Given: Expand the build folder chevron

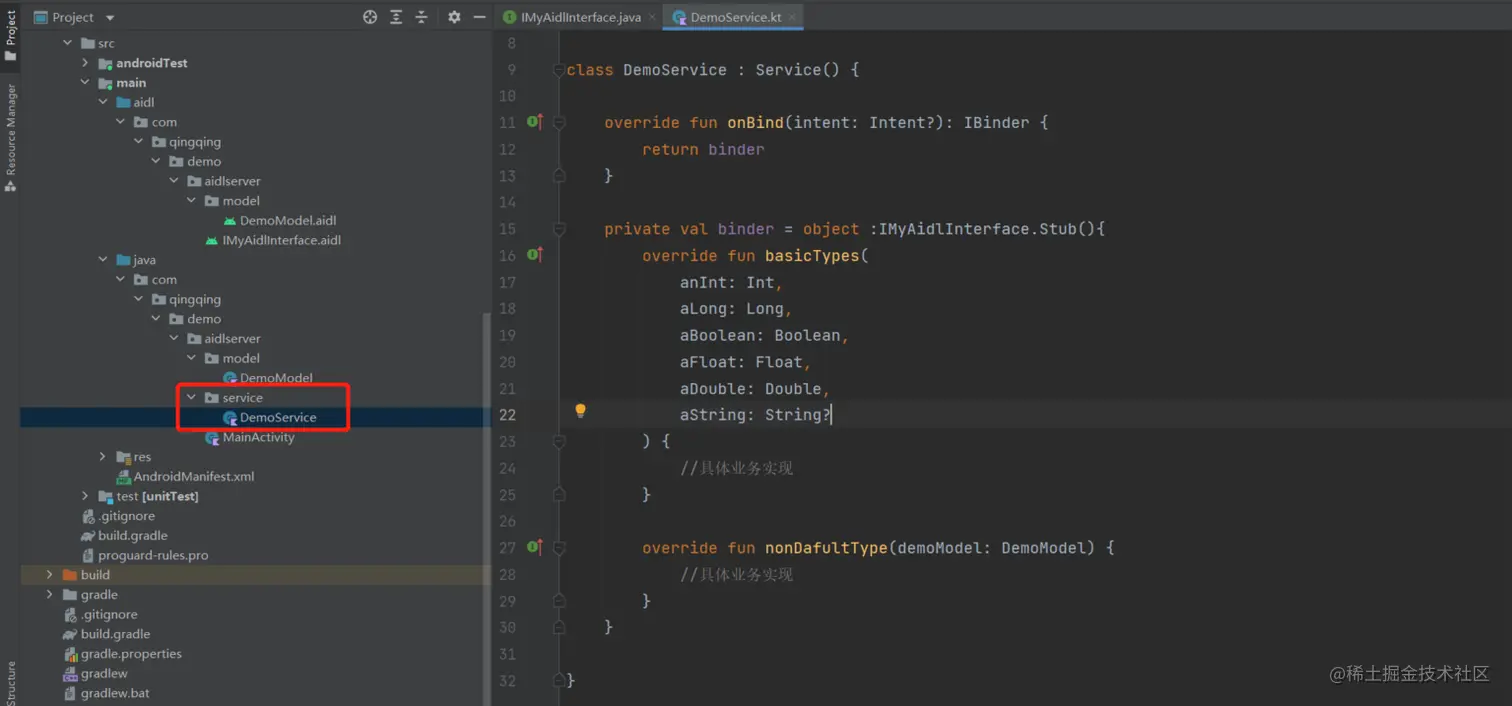Looking at the screenshot, I should (50, 575).
